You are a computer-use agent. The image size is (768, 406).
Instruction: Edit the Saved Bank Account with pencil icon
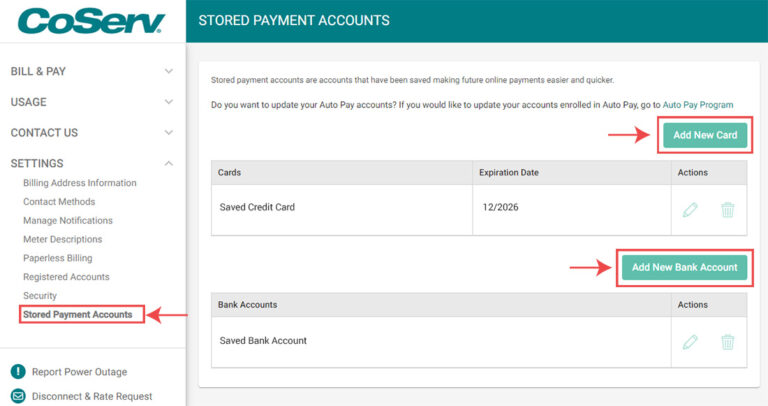click(x=690, y=342)
